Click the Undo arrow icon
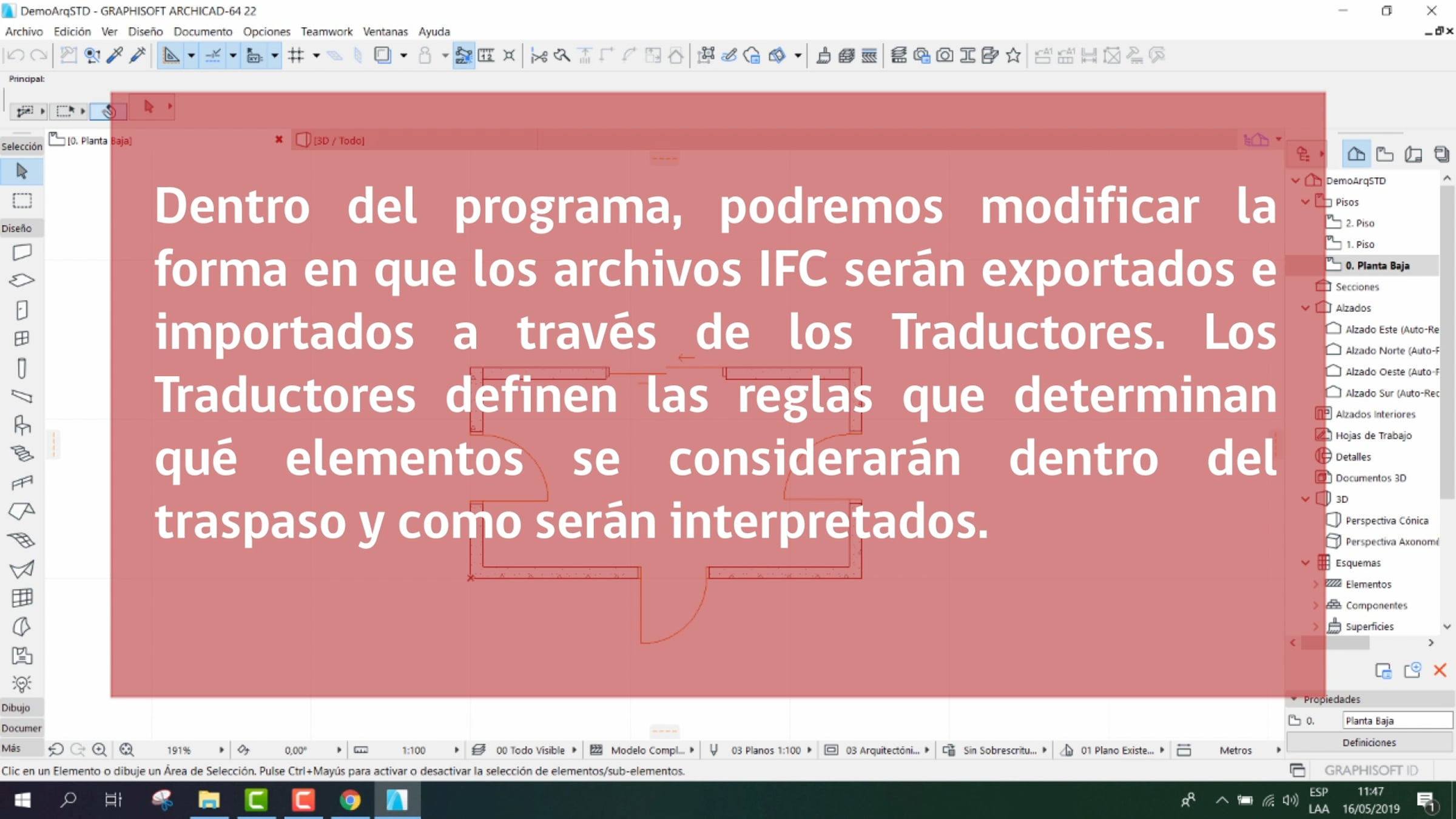This screenshot has width=1456, height=819. (15, 56)
